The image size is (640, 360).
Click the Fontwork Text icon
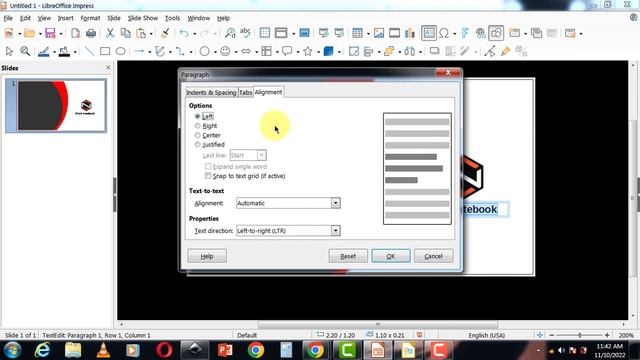pos(465,33)
